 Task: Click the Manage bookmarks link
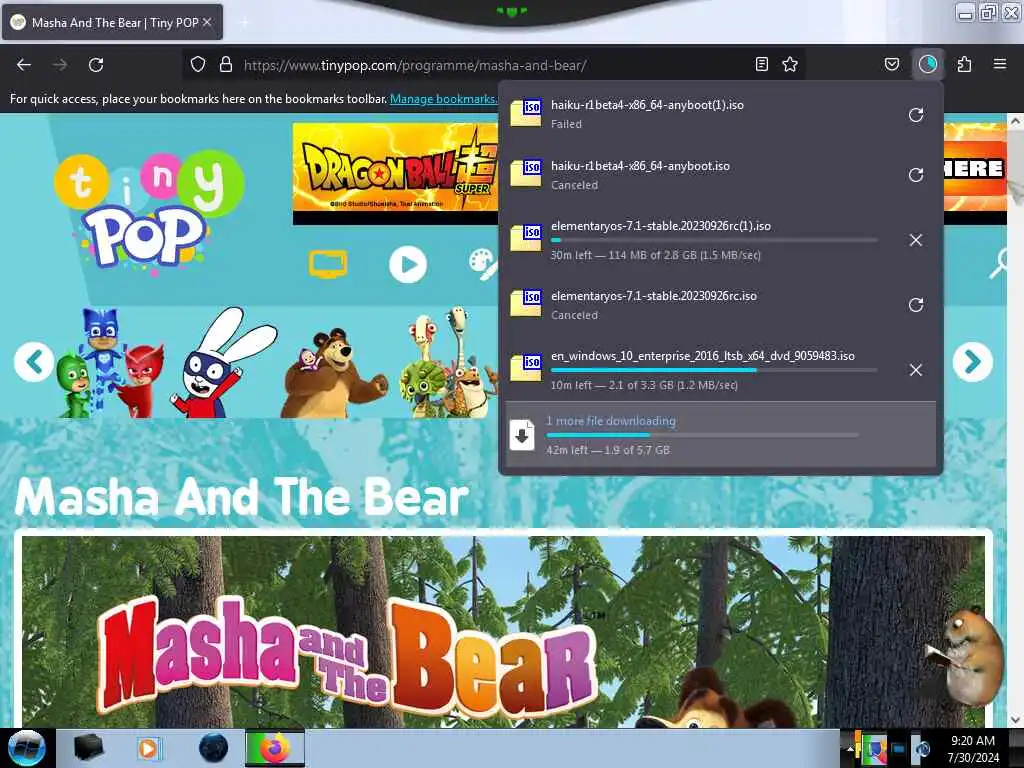(443, 99)
